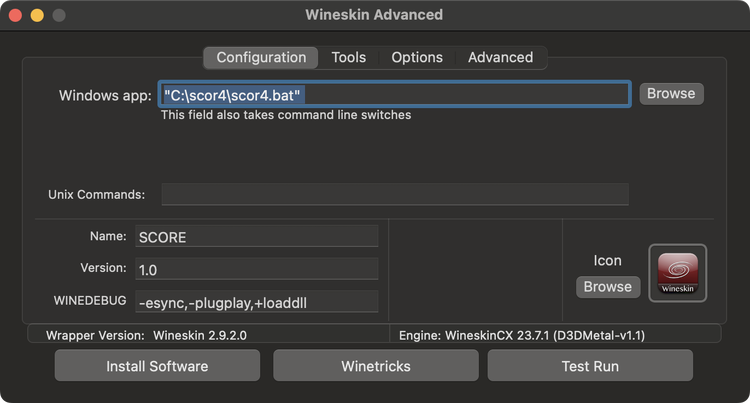The width and height of the screenshot is (750, 403).
Task: Select the Advanced tab
Action: click(500, 58)
